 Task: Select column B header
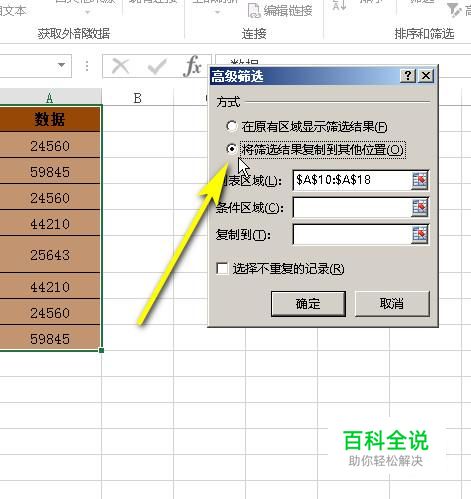coord(137,98)
